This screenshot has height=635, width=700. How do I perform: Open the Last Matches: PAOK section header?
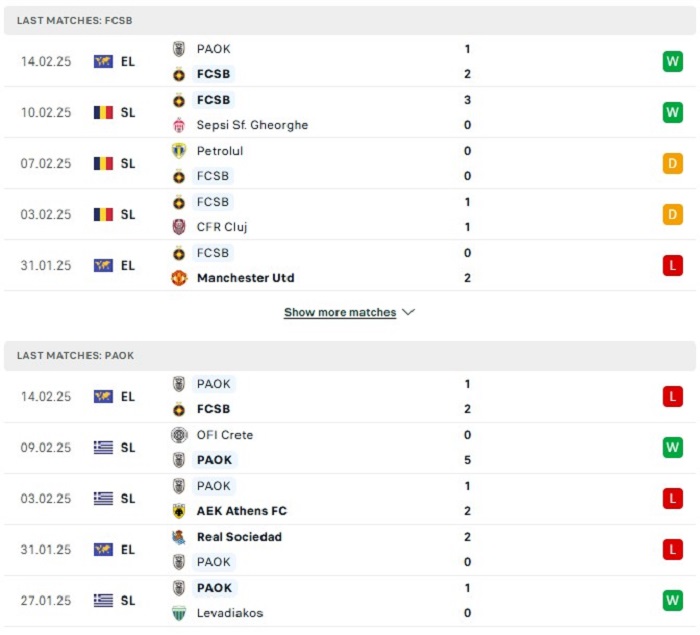click(350, 356)
